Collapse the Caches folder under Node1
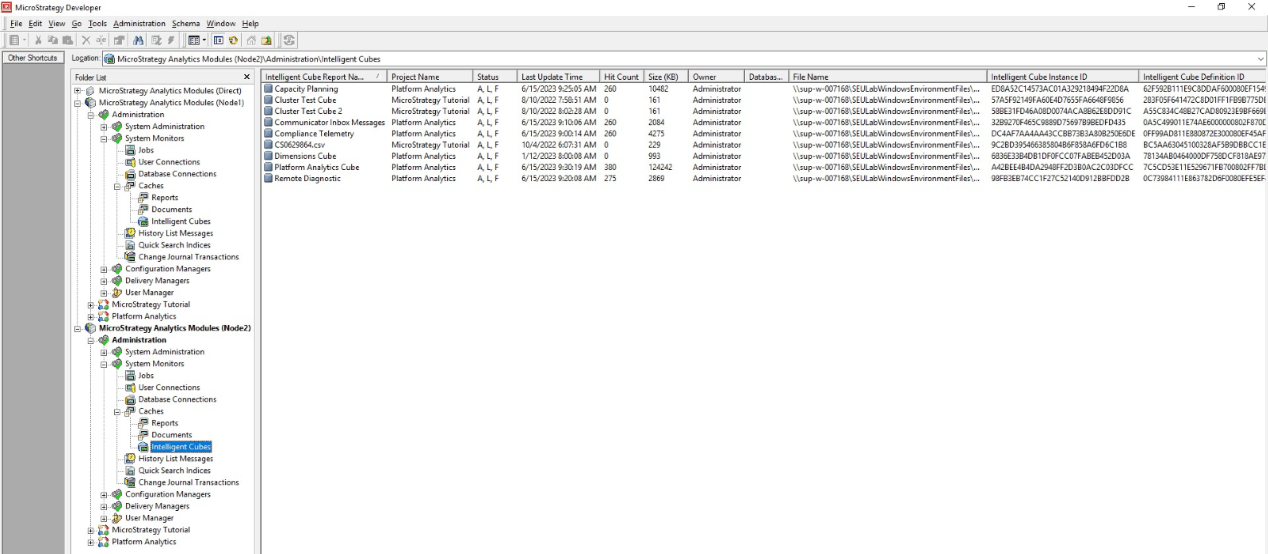1268x554 pixels. pos(117,186)
